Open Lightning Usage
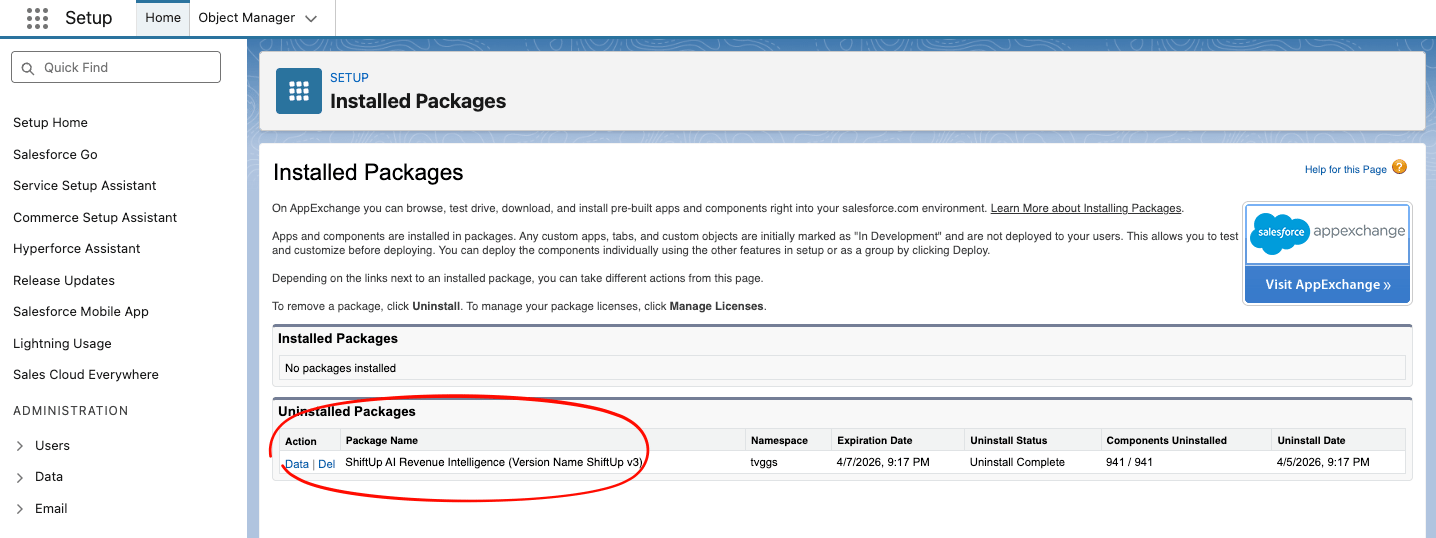 (x=62, y=344)
